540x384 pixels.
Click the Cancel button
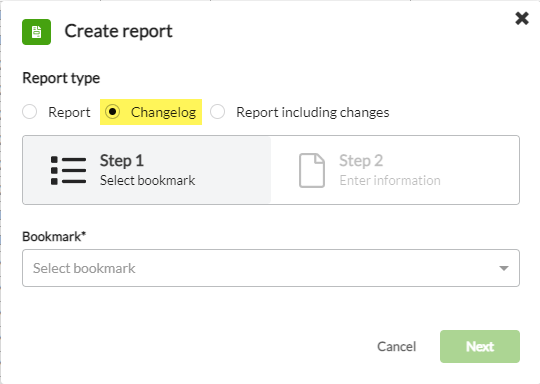pyautogui.click(x=397, y=346)
